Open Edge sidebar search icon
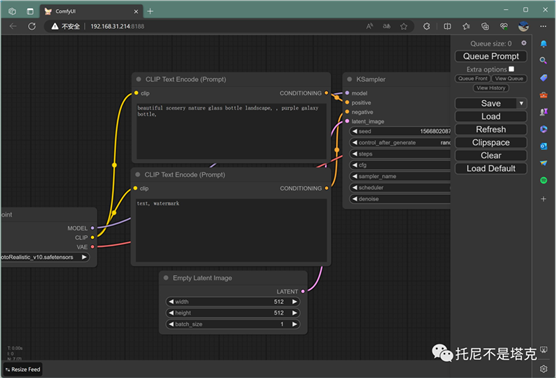The height and width of the screenshot is (378, 556). (543, 61)
